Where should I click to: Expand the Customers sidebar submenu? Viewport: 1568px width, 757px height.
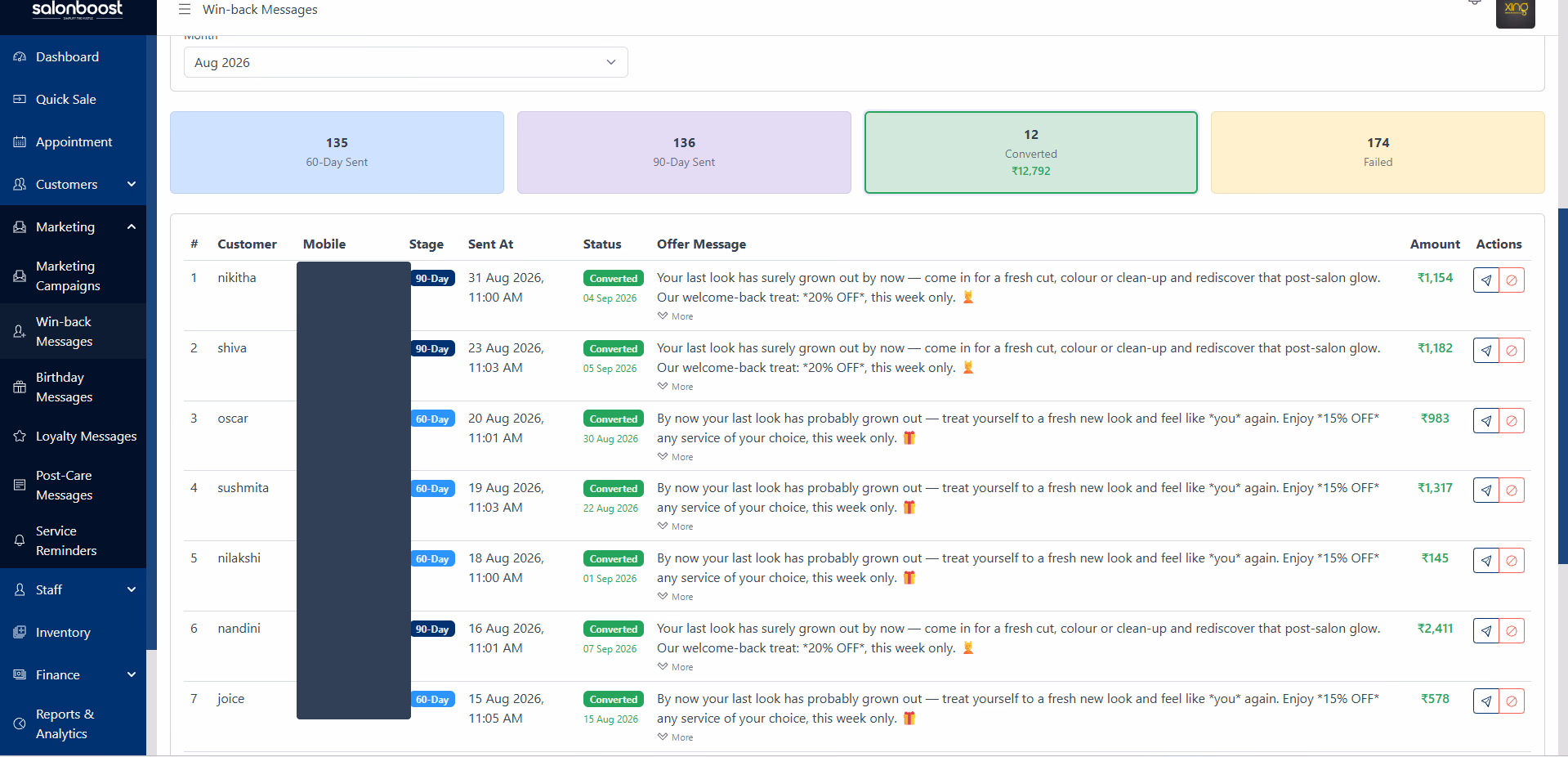tap(132, 185)
